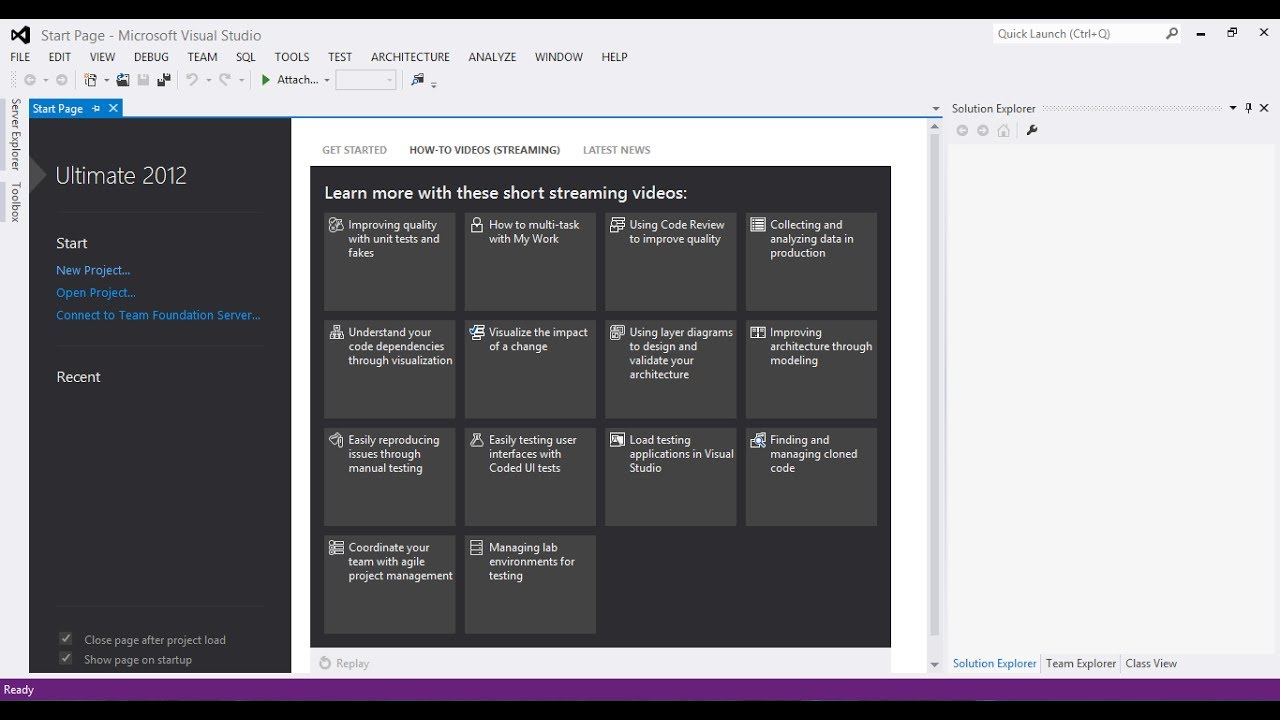Image resolution: width=1280 pixels, height=720 pixels.
Task: Click the Visual Studio logo icon
Action: (x=20, y=35)
